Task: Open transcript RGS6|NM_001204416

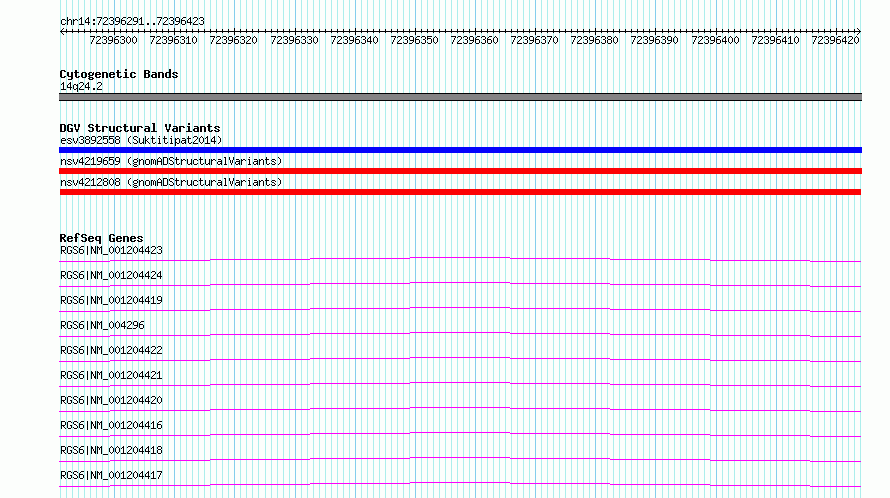Action: coord(111,425)
